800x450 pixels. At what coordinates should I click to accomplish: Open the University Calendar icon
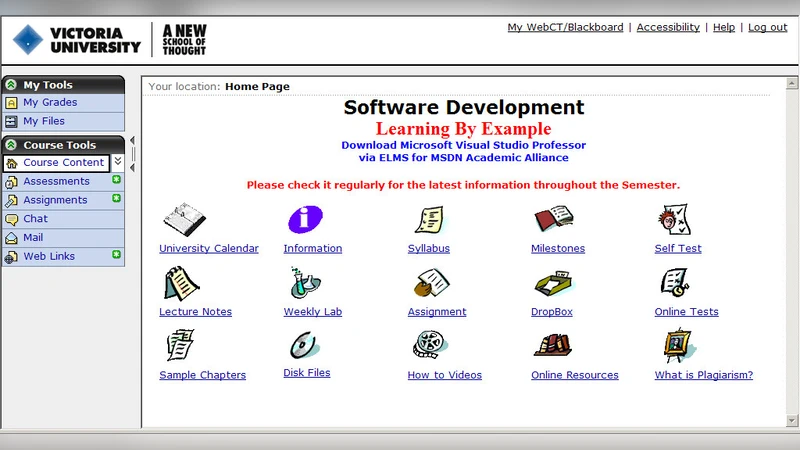[184, 220]
